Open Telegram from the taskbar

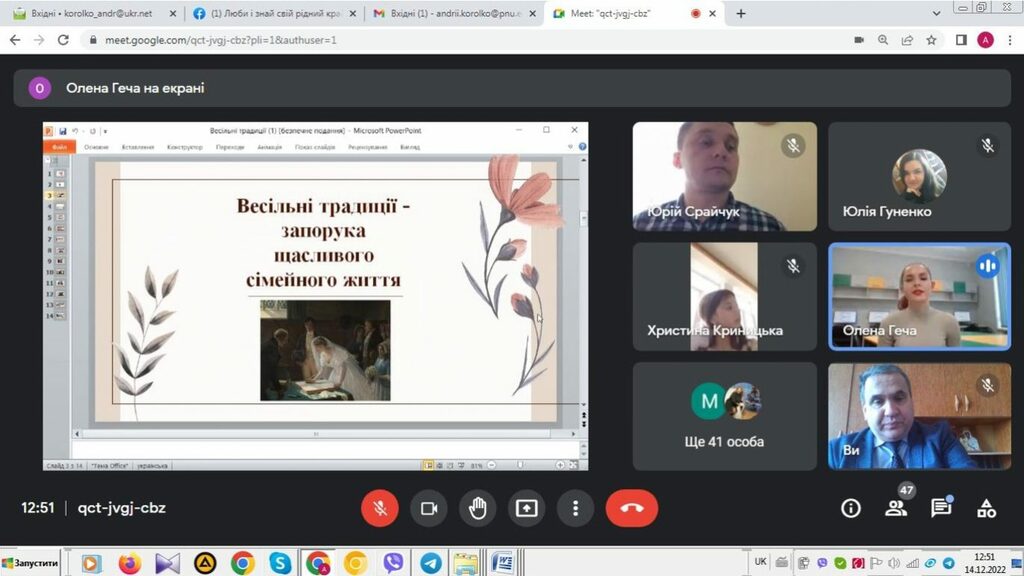430,564
